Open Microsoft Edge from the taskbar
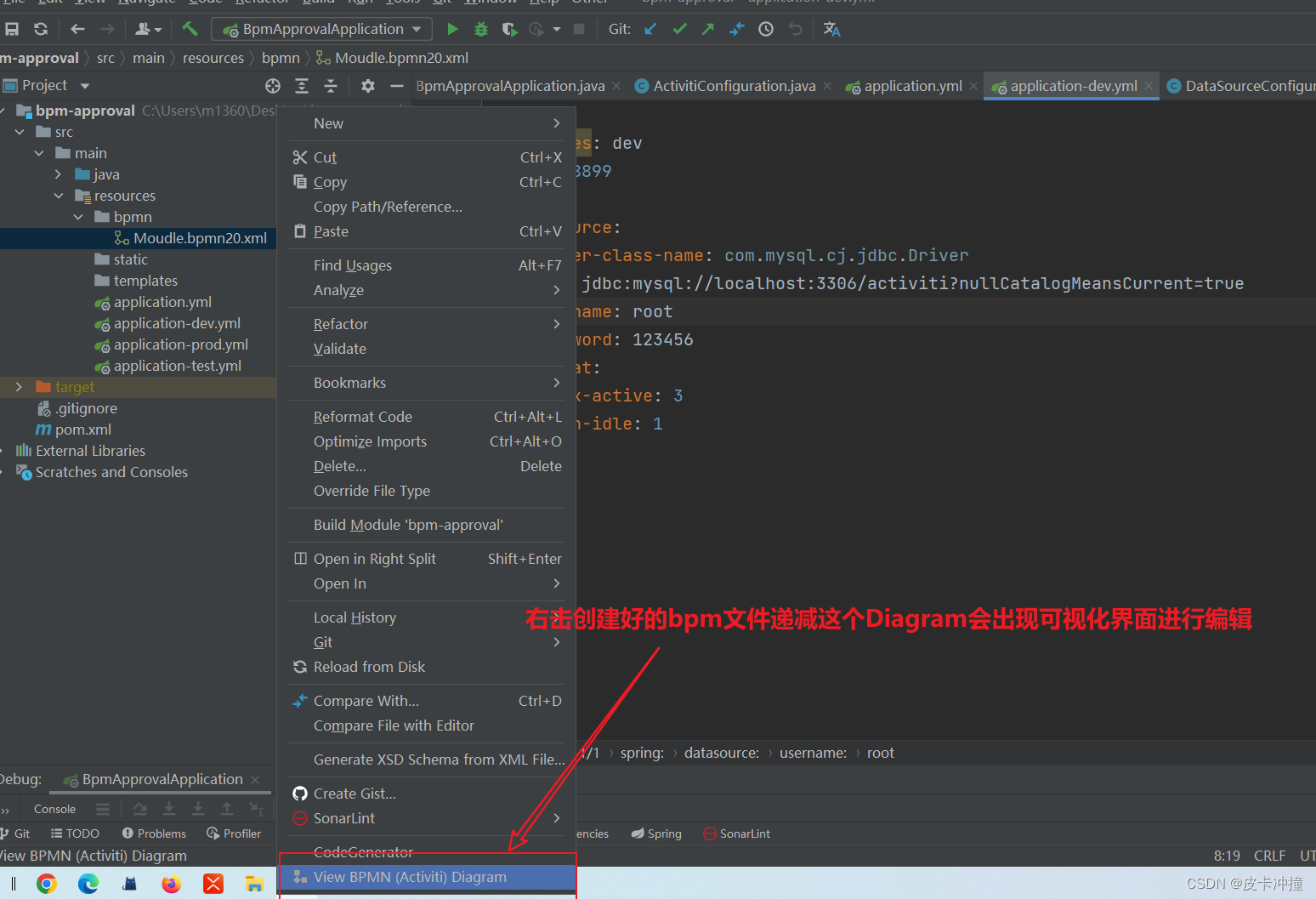Screen dimensions: 1316x899 pyautogui.click(x=88, y=884)
